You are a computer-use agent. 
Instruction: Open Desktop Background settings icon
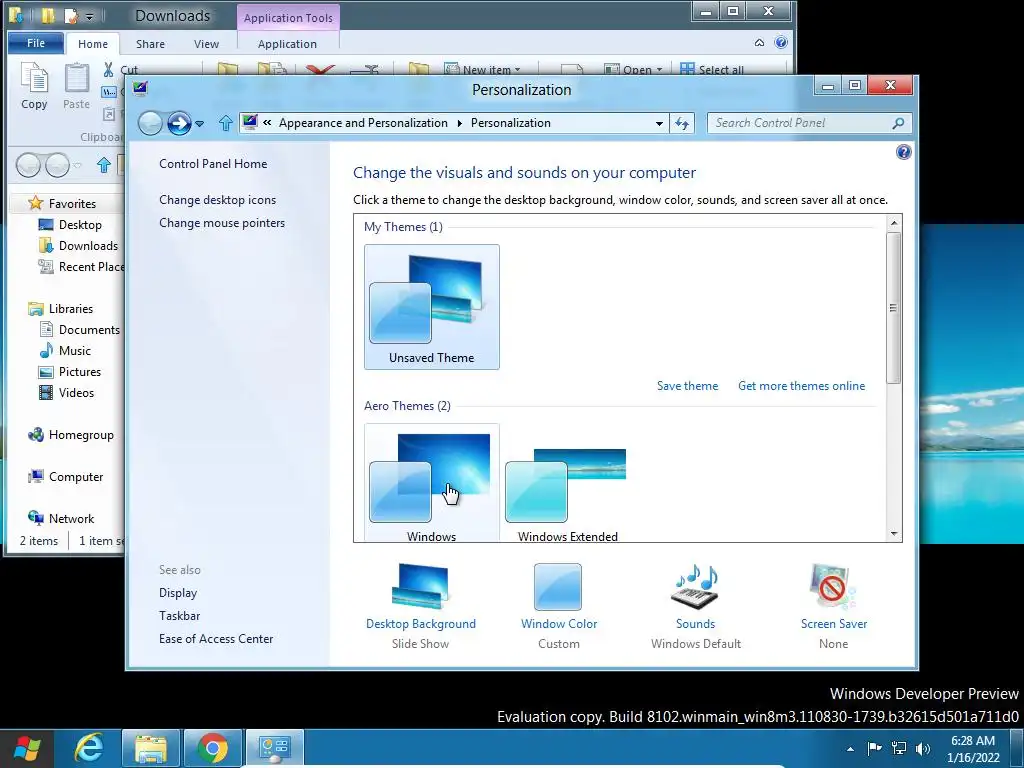coord(421,585)
